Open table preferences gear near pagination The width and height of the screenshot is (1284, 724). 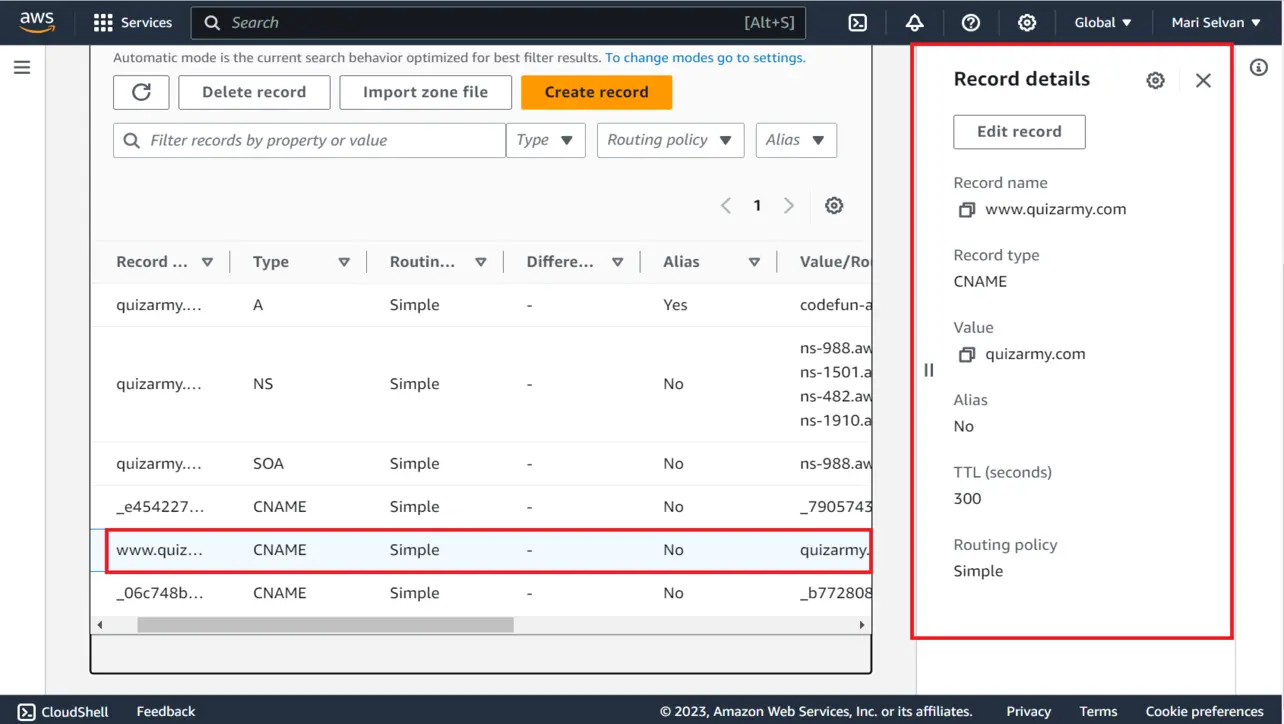tap(834, 205)
